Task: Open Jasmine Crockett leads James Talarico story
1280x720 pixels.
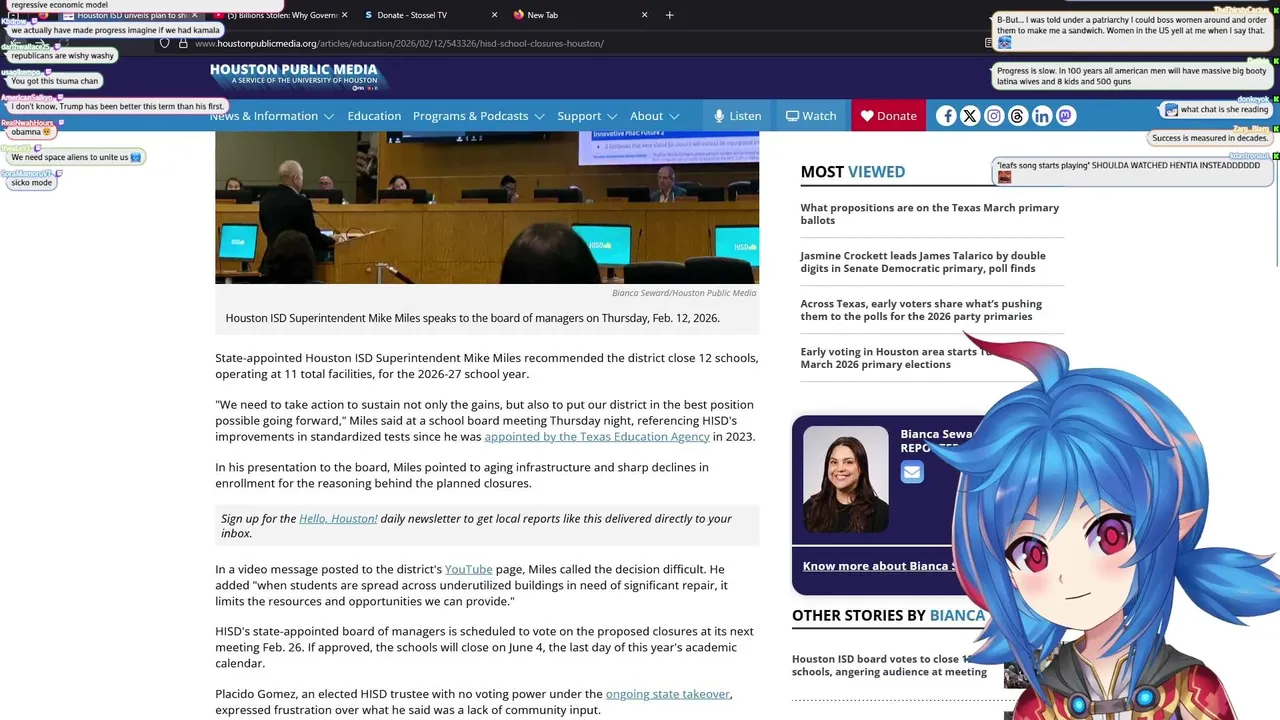Action: tap(923, 262)
